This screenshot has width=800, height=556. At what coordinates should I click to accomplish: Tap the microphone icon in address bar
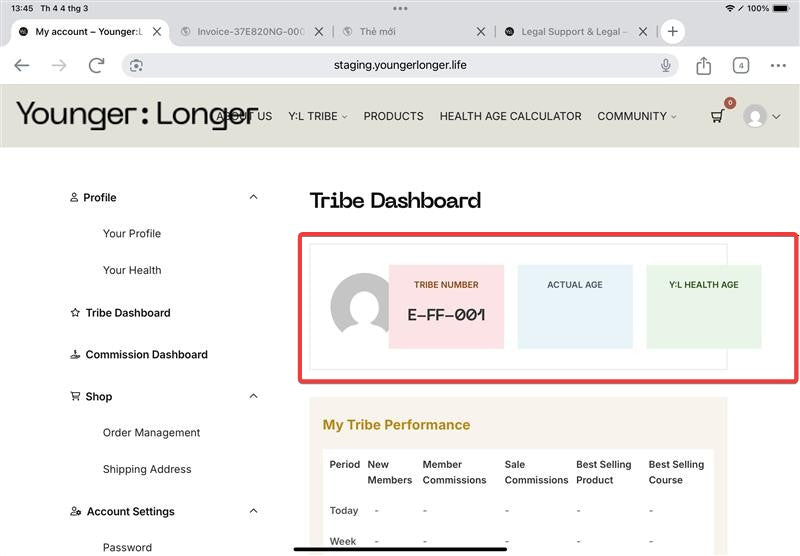point(665,66)
